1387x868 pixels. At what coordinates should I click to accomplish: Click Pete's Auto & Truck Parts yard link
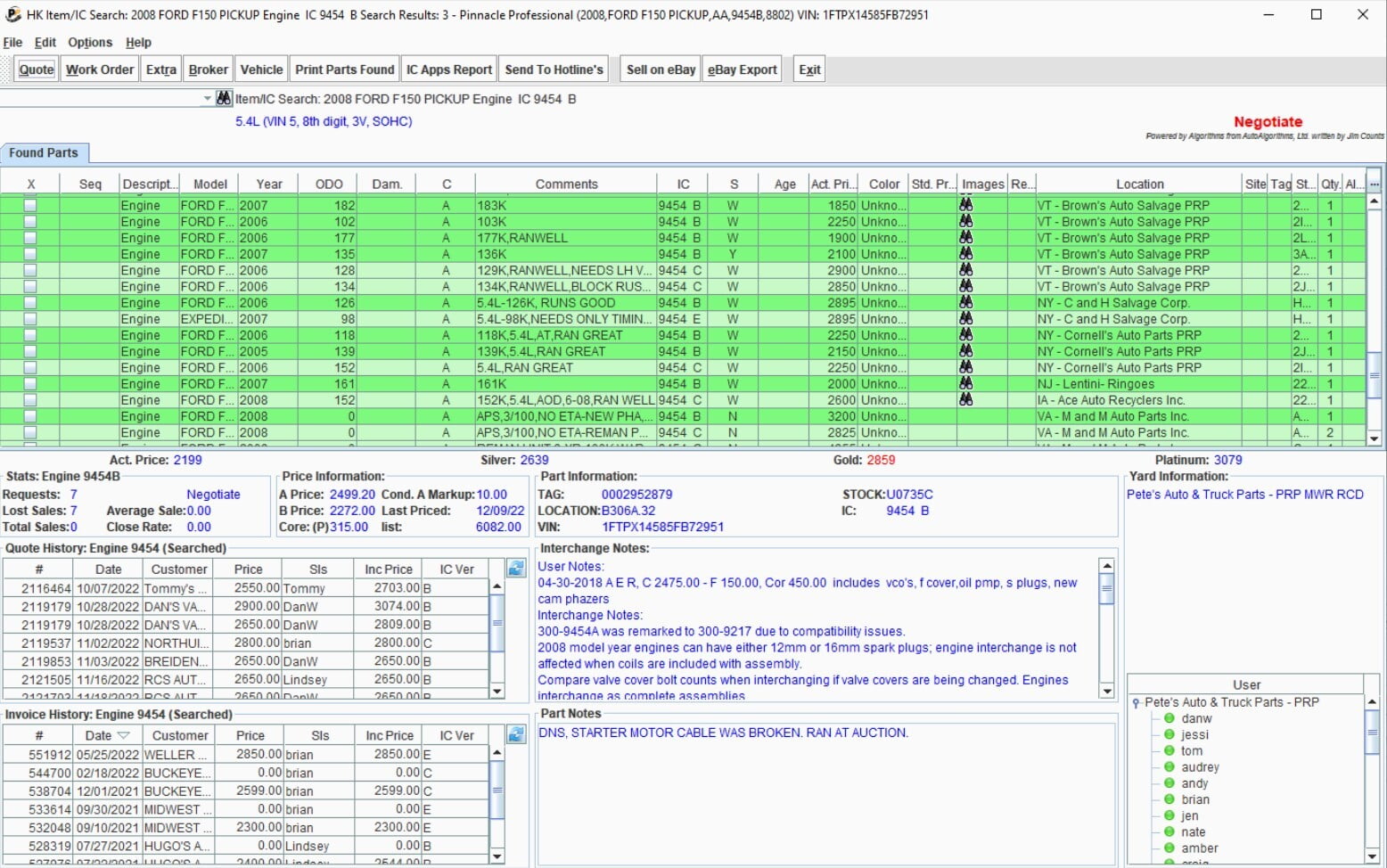(1244, 494)
